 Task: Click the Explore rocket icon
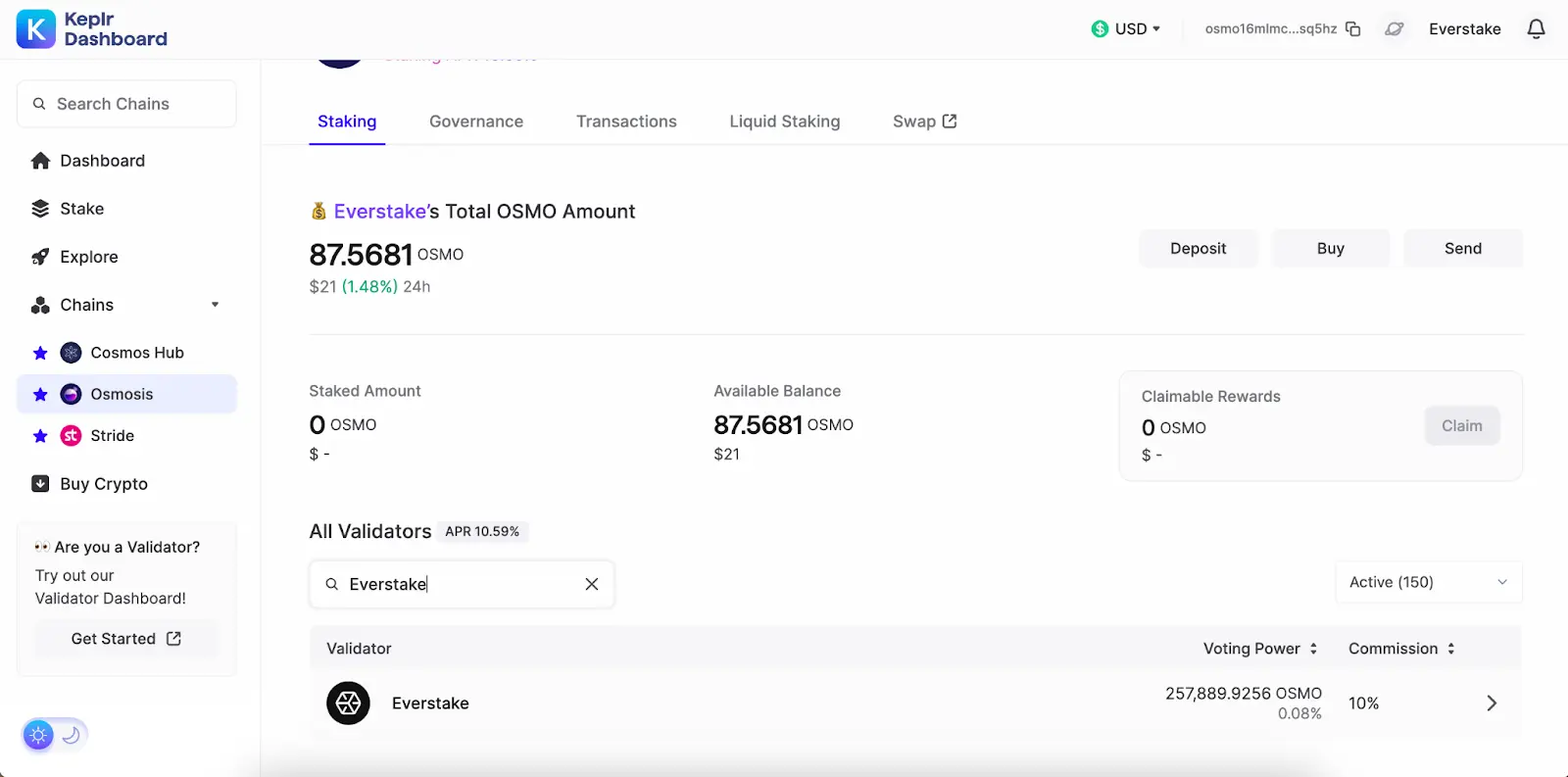click(x=40, y=257)
